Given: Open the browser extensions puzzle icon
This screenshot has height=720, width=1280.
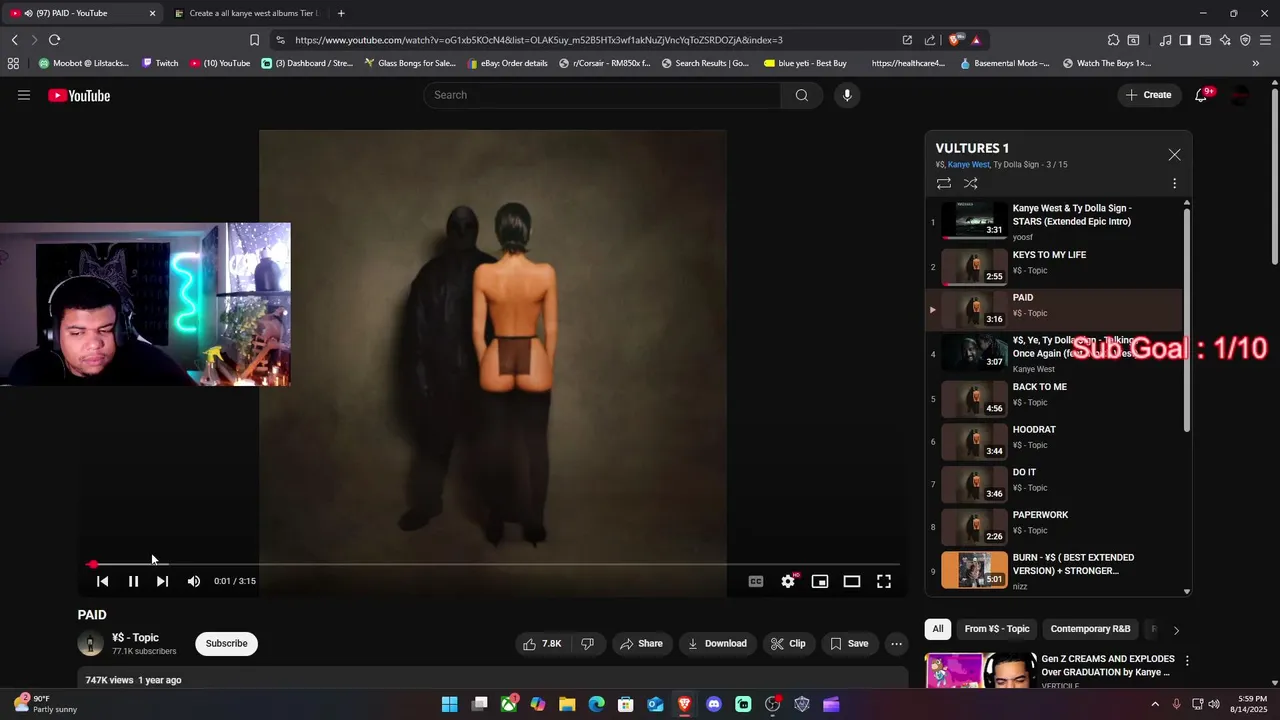Looking at the screenshot, I should click(1113, 40).
